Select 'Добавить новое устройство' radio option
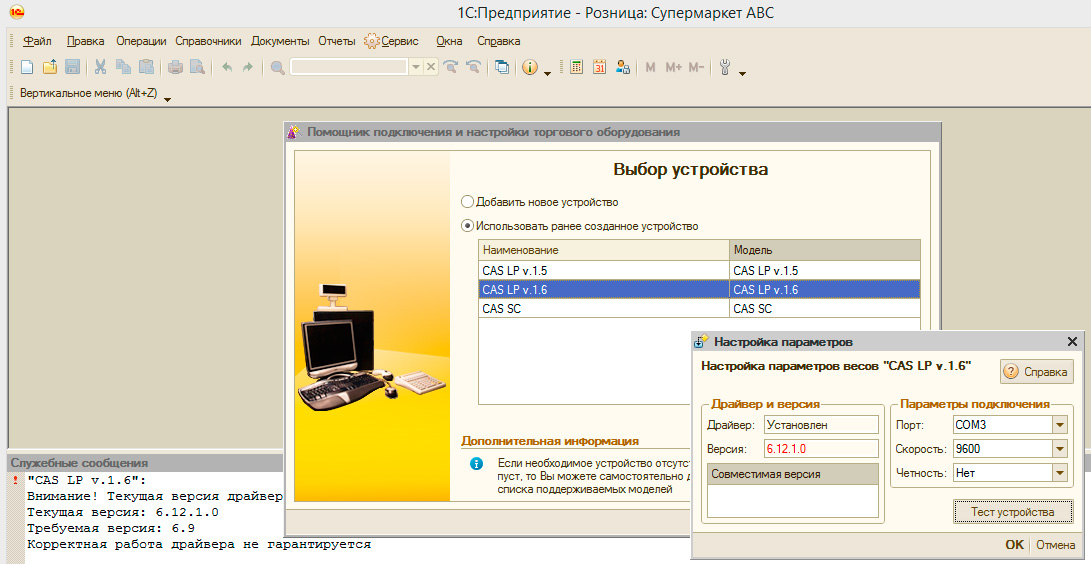This screenshot has height=564, width=1091. [467, 202]
